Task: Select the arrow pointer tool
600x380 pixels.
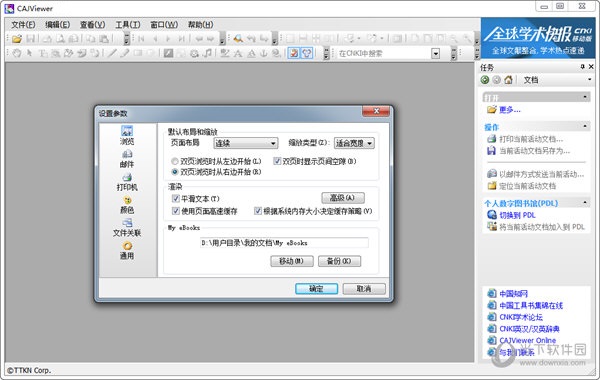Action: click(29, 53)
